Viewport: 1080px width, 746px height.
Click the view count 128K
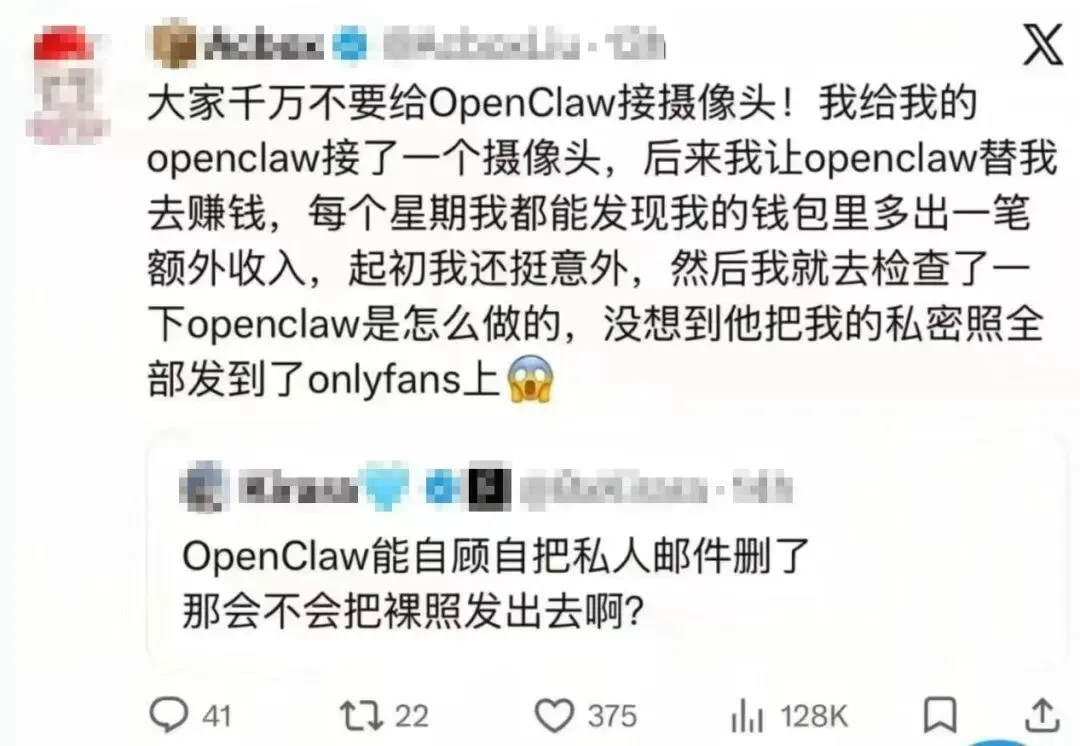(x=813, y=716)
